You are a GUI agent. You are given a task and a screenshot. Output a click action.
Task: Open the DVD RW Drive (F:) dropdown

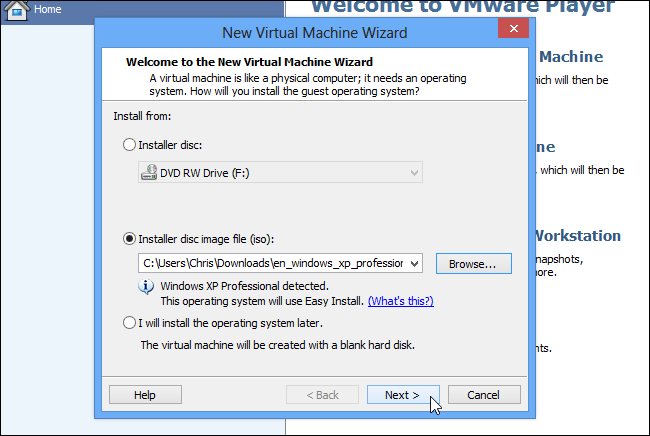(280, 172)
